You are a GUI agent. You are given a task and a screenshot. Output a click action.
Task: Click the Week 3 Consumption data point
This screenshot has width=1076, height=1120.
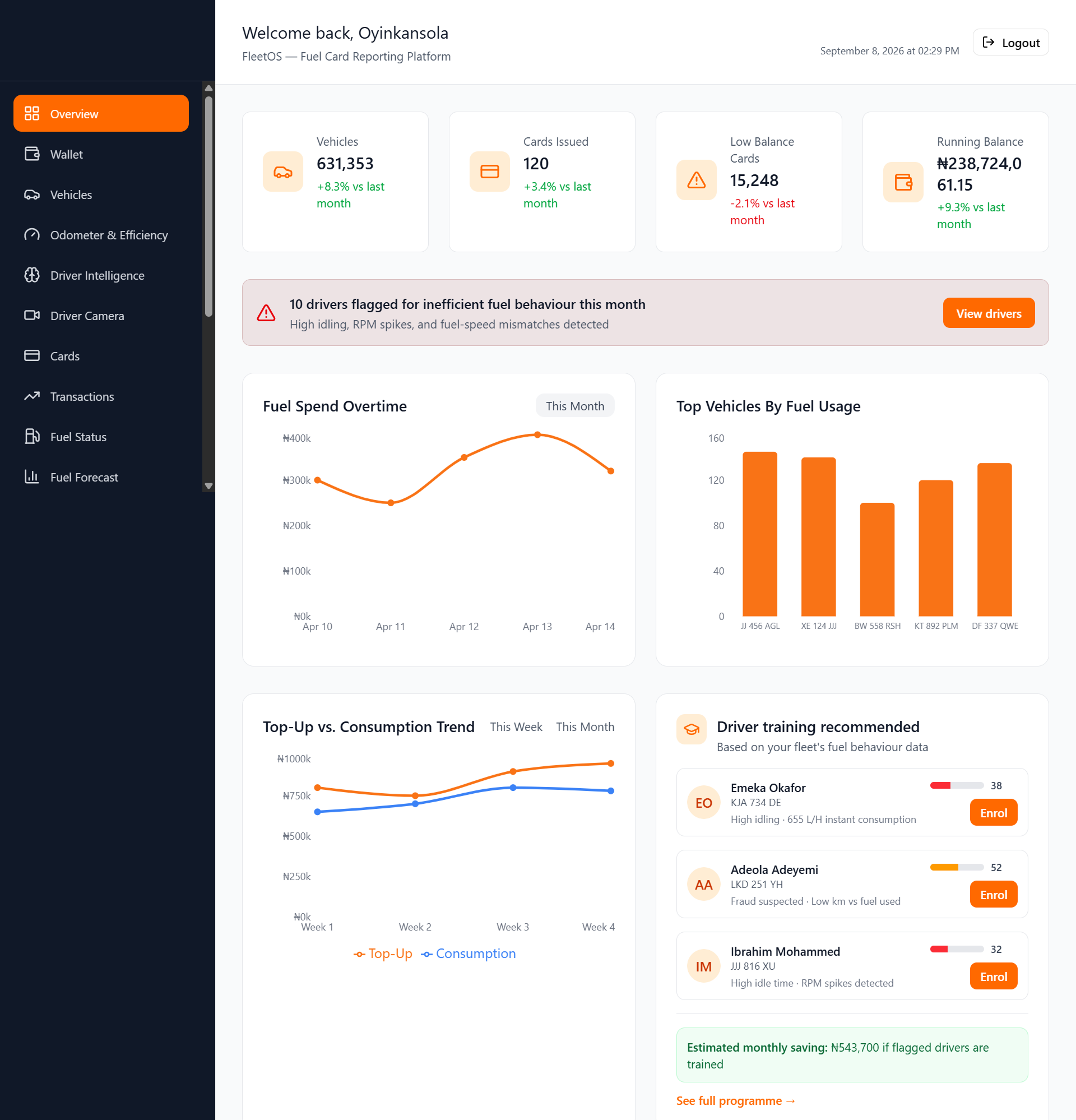click(x=513, y=788)
